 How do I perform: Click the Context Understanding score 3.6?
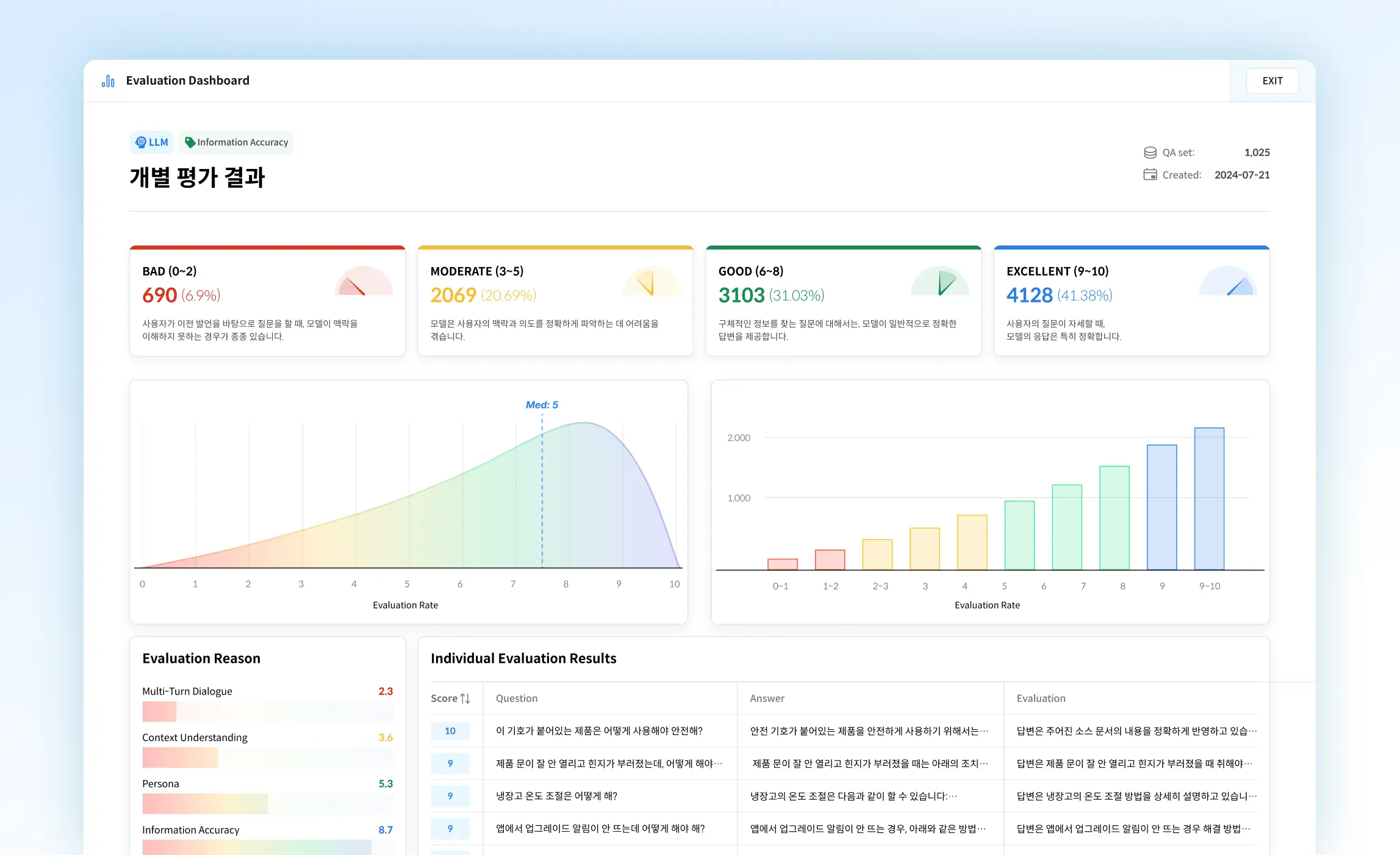386,737
